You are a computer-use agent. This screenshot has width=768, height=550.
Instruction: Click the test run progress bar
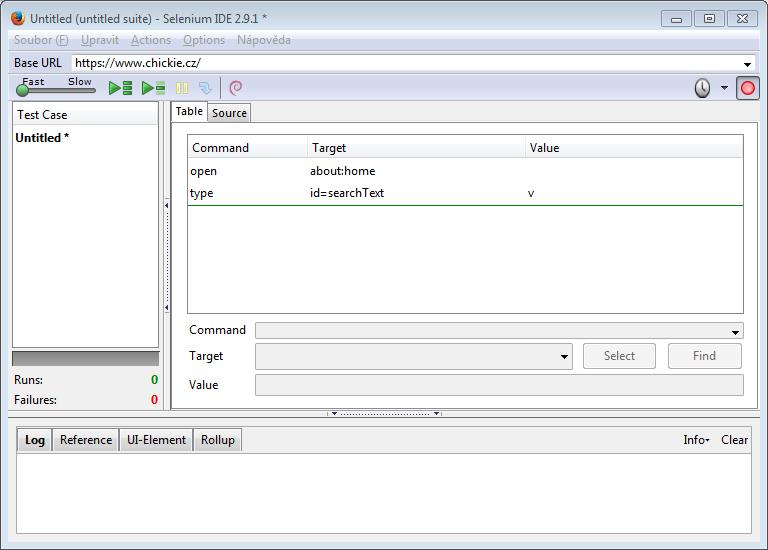pos(86,359)
